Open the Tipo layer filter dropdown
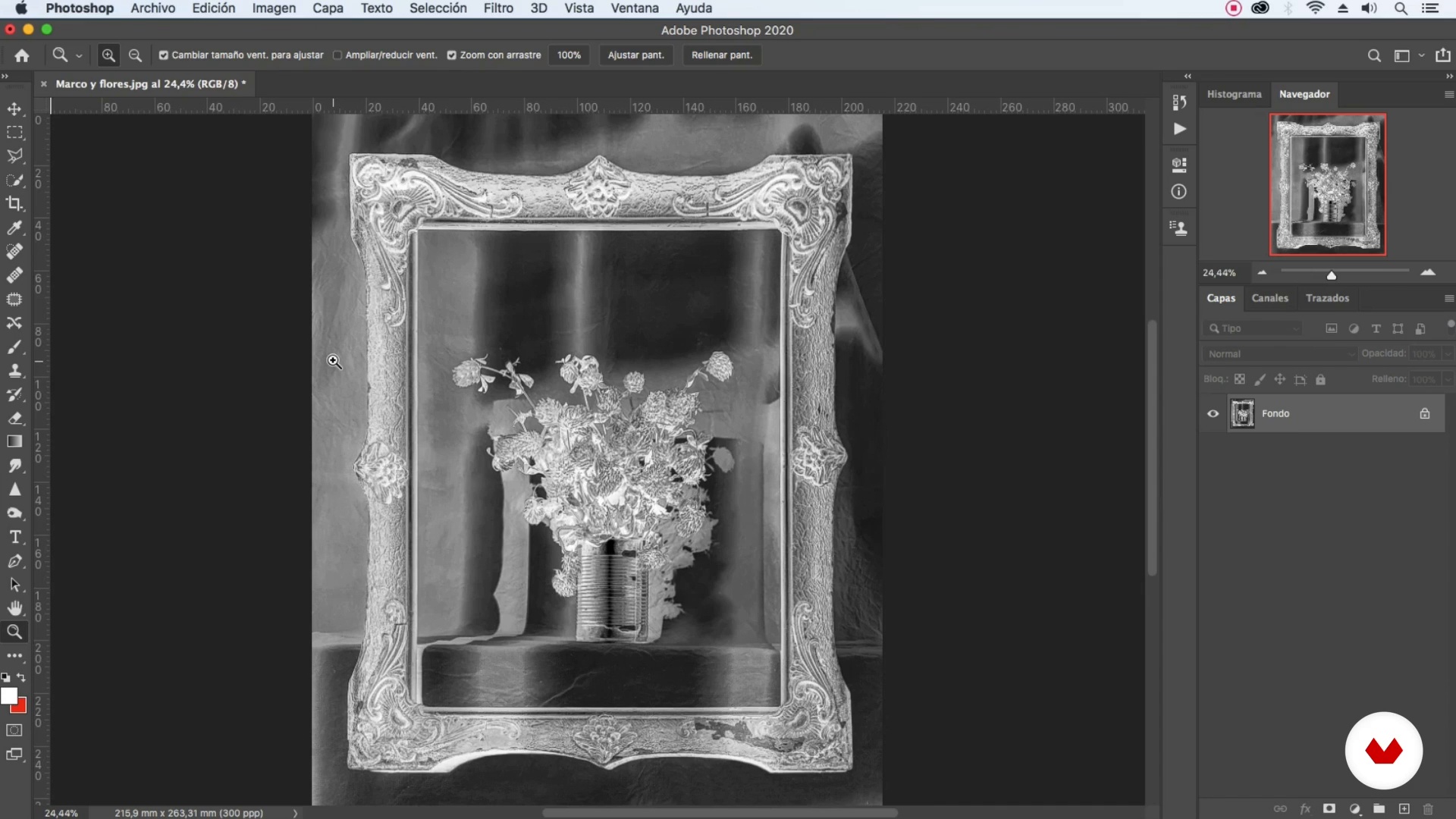The height and width of the screenshot is (819, 1456). click(1252, 328)
